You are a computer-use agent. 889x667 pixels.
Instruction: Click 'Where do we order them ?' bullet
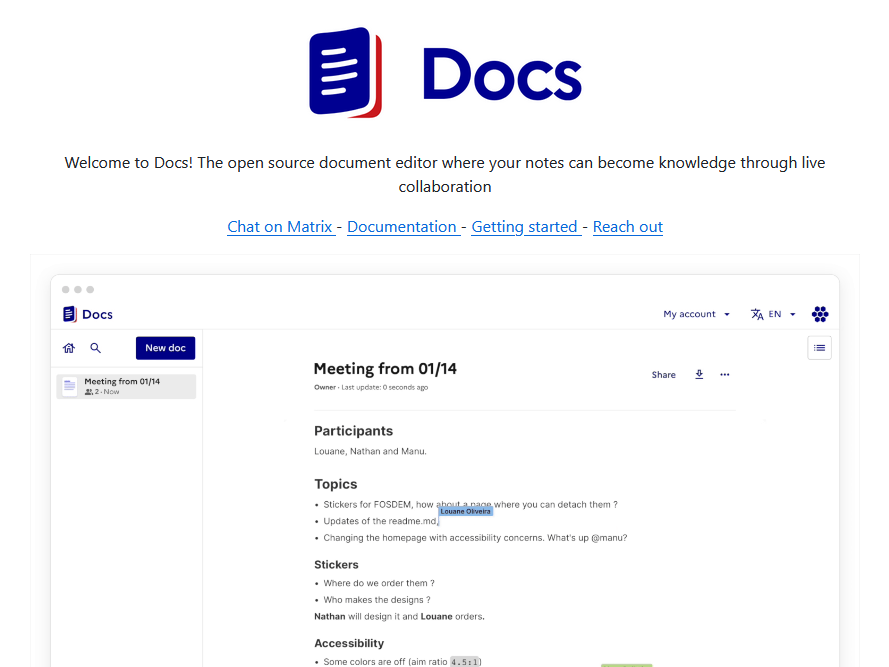coord(379,583)
